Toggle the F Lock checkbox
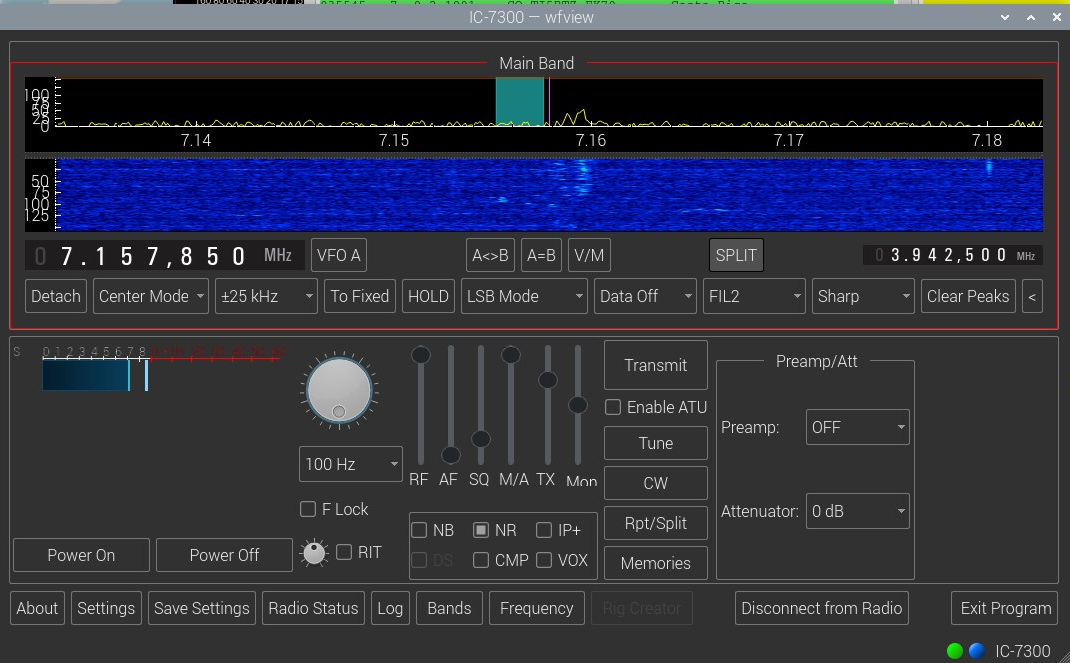 point(308,509)
